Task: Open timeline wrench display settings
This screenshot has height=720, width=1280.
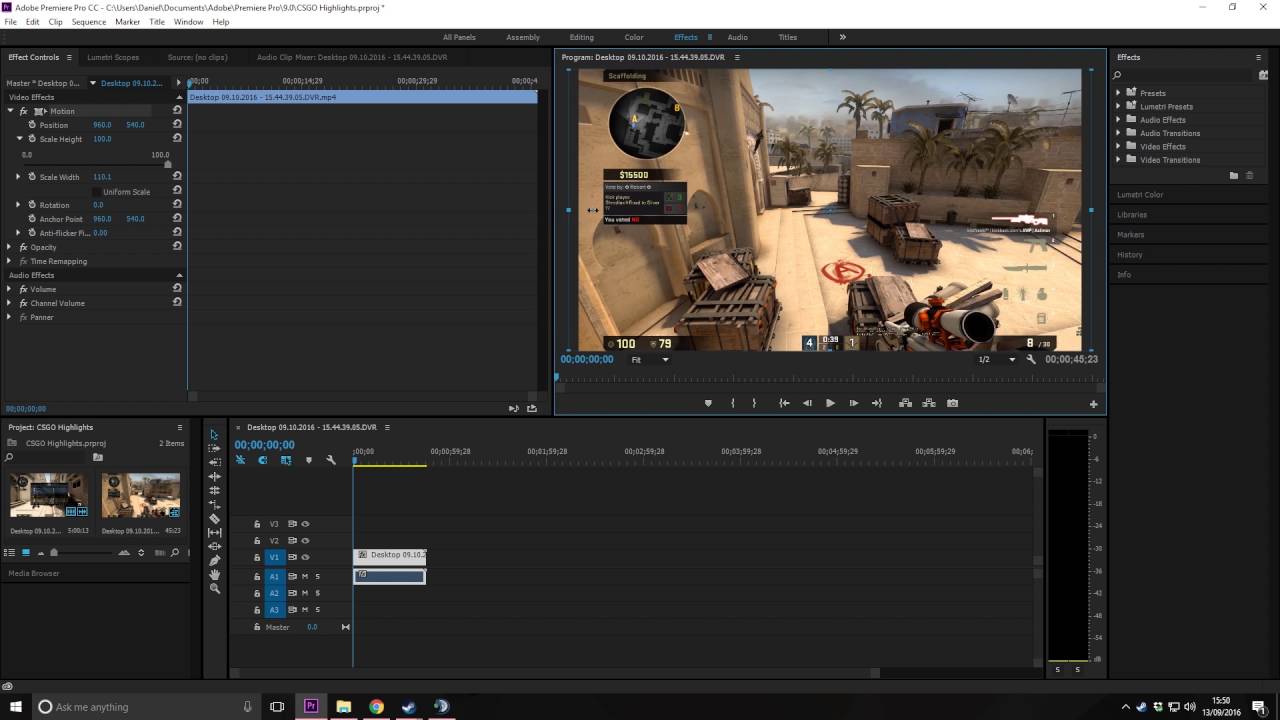Action: 331,460
